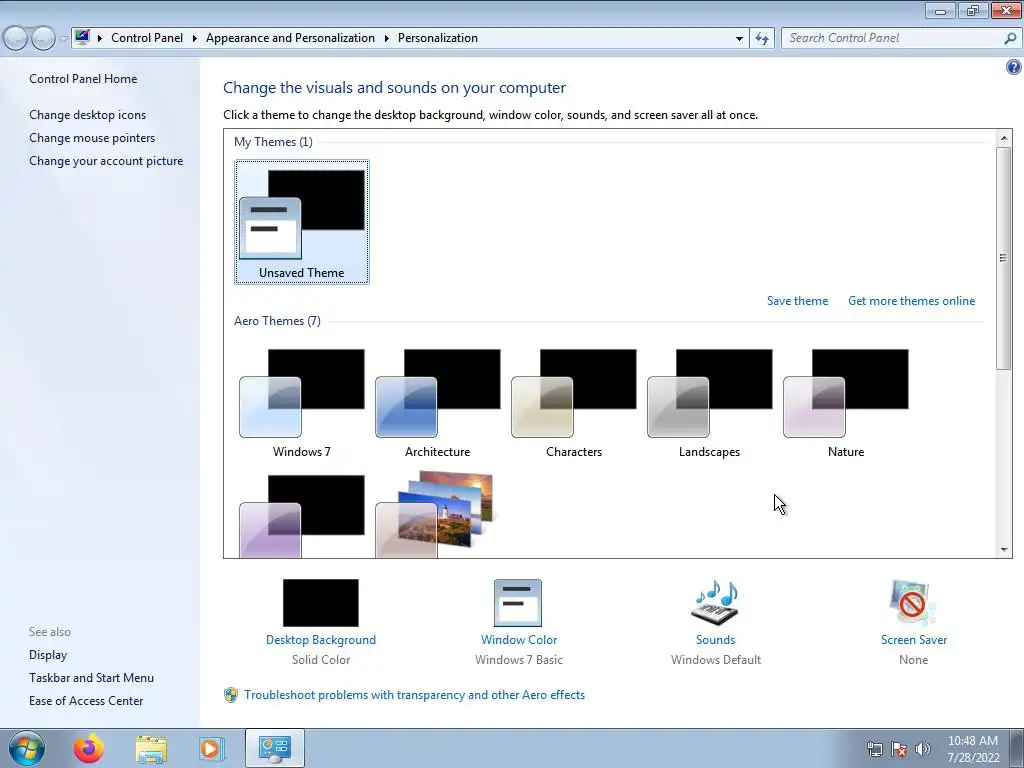This screenshot has height=768, width=1024.
Task: Click Personalization in the breadcrumb
Action: [438, 38]
